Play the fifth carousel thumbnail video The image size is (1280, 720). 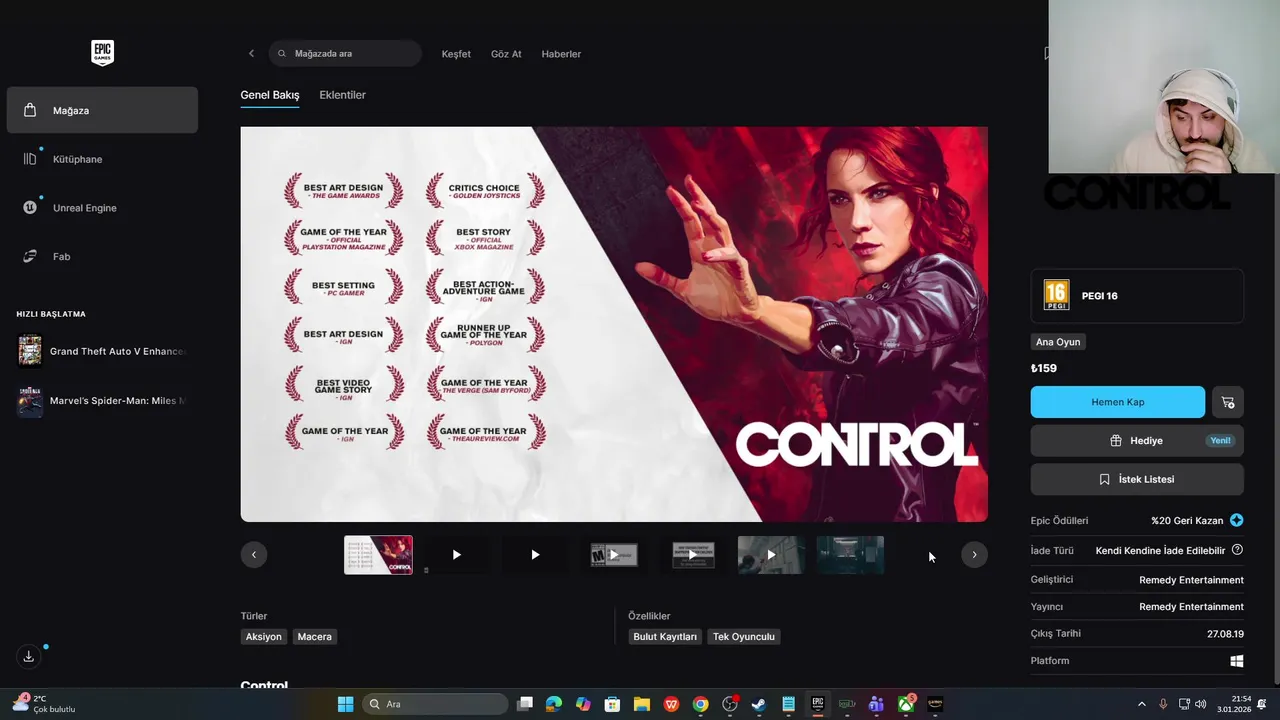(692, 554)
